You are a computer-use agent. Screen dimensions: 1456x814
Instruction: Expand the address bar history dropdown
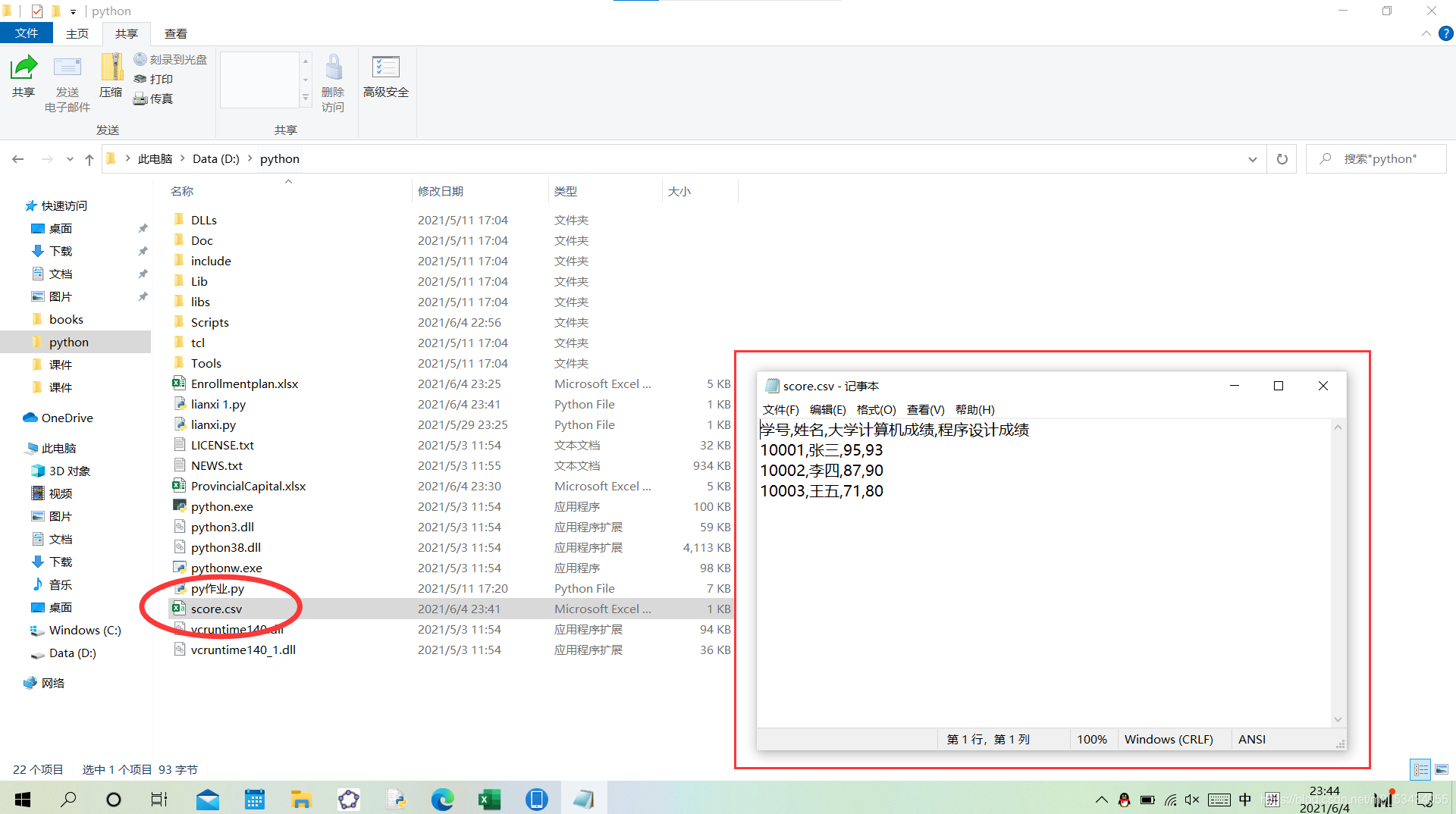(x=1252, y=159)
